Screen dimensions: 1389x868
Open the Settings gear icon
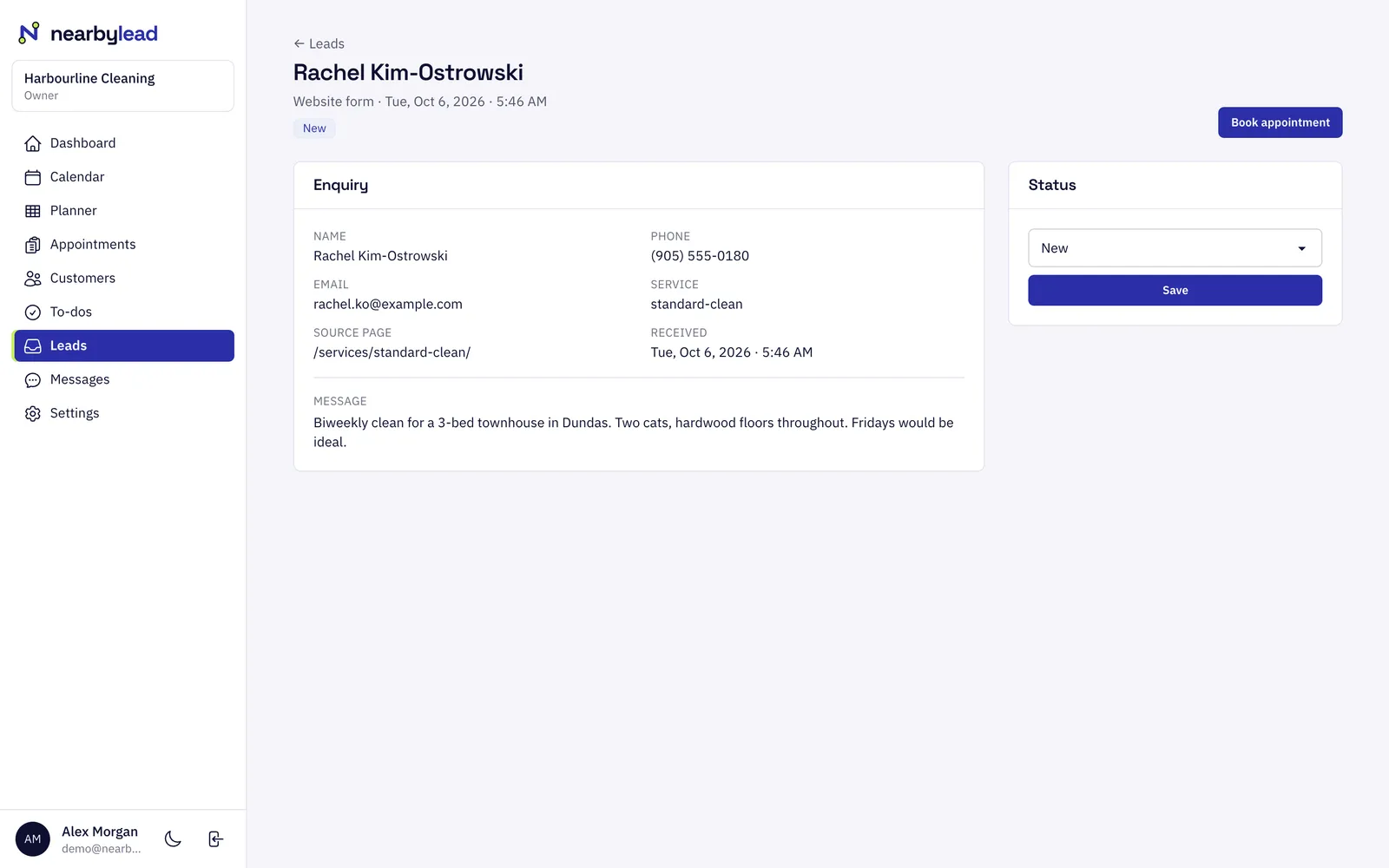33,414
